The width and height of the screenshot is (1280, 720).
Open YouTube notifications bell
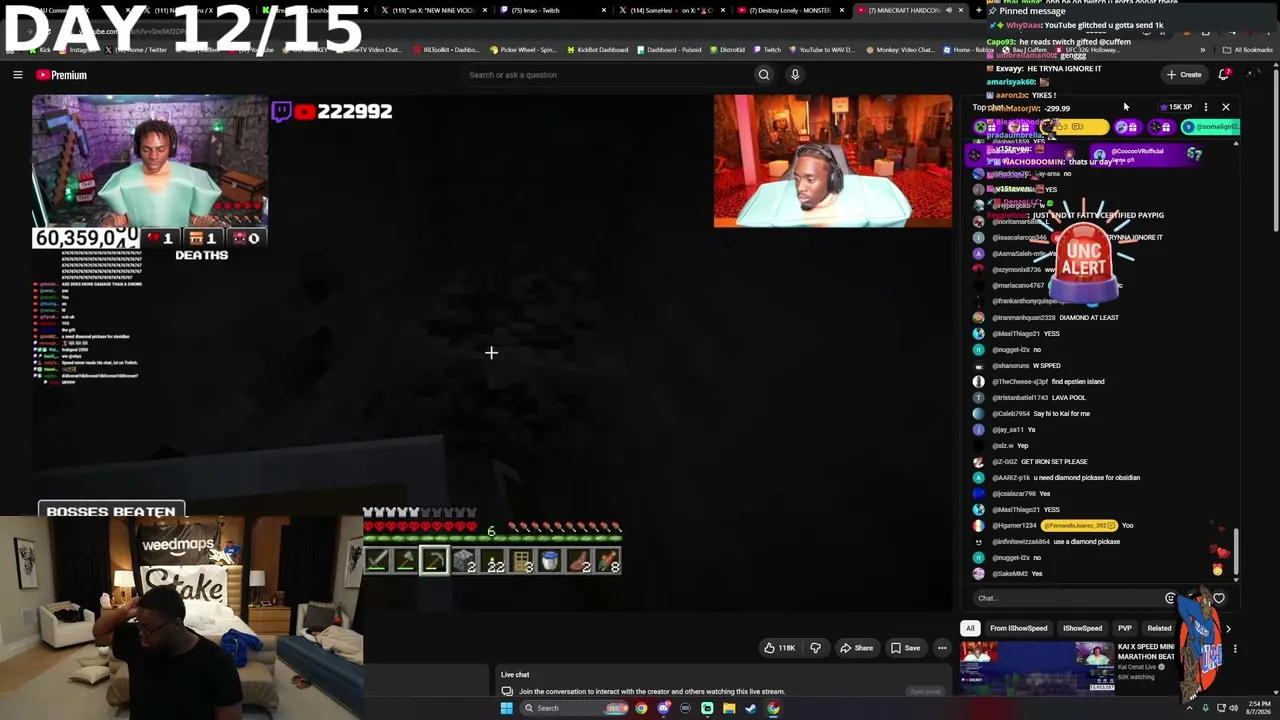(x=1224, y=75)
